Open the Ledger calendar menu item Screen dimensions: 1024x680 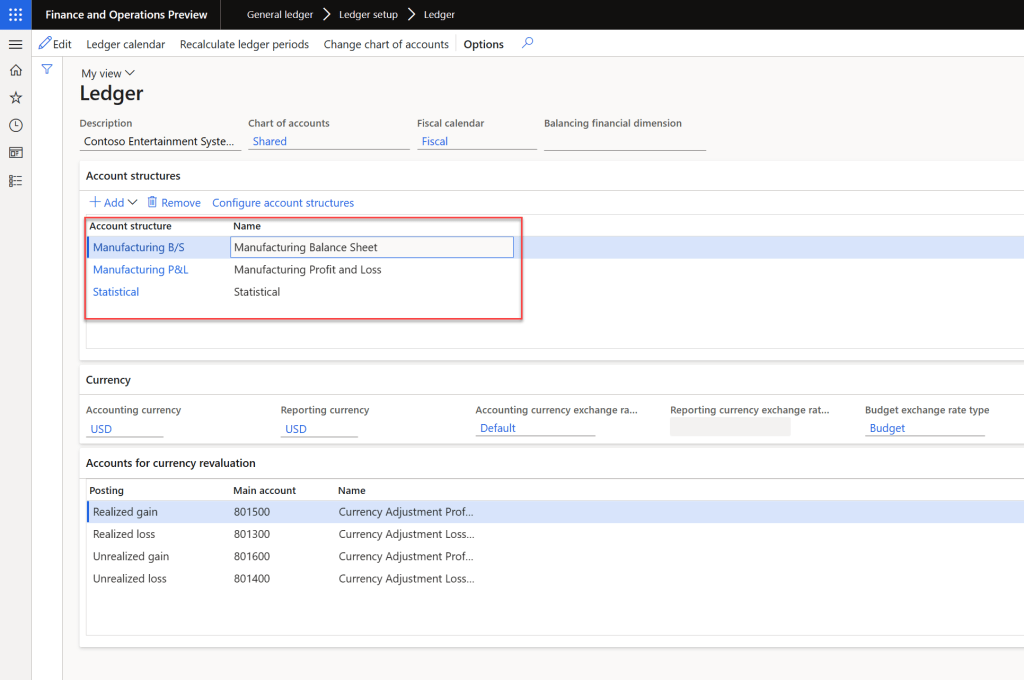point(126,44)
